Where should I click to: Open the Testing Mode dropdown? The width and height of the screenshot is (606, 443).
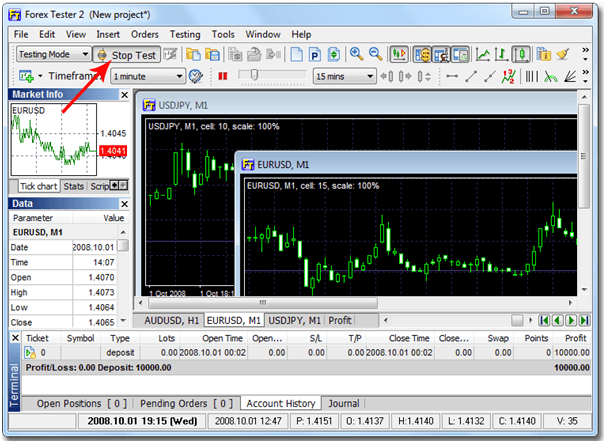[x=54, y=55]
